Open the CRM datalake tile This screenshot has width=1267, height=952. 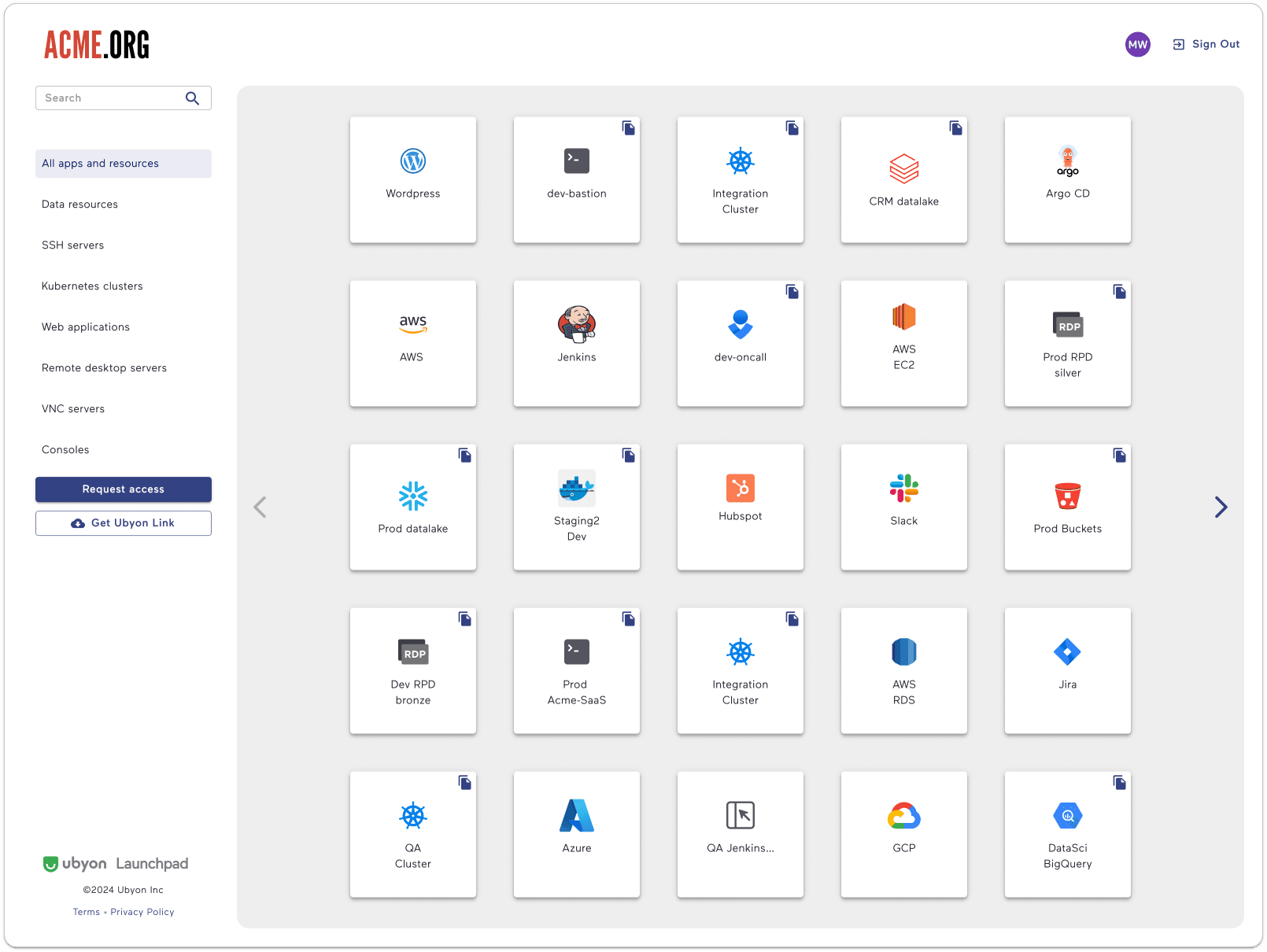click(x=904, y=180)
